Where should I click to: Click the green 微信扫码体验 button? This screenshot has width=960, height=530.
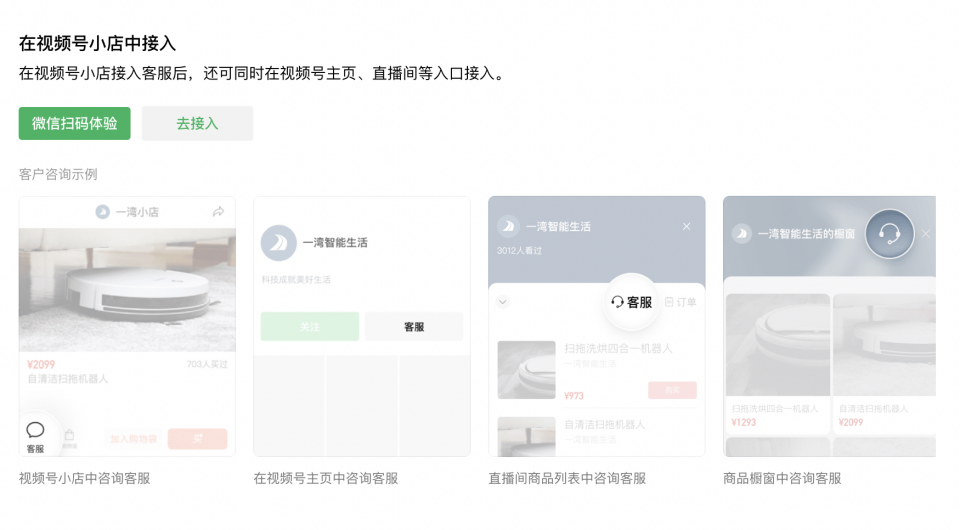pyautogui.click(x=74, y=124)
